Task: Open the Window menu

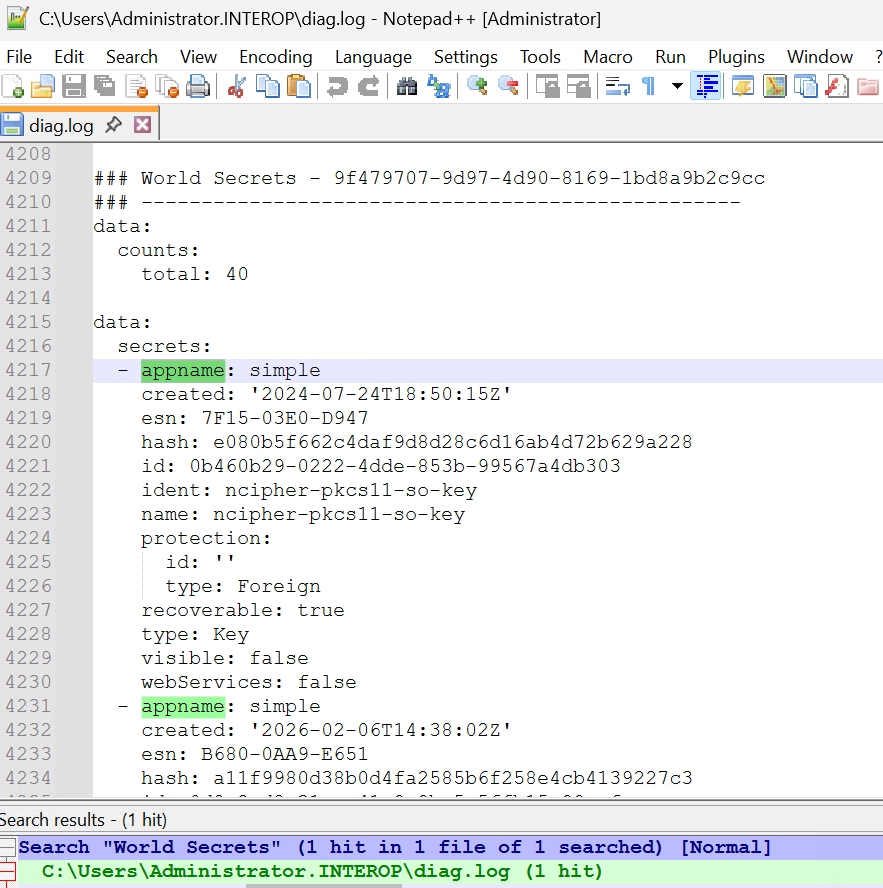Action: [819, 57]
